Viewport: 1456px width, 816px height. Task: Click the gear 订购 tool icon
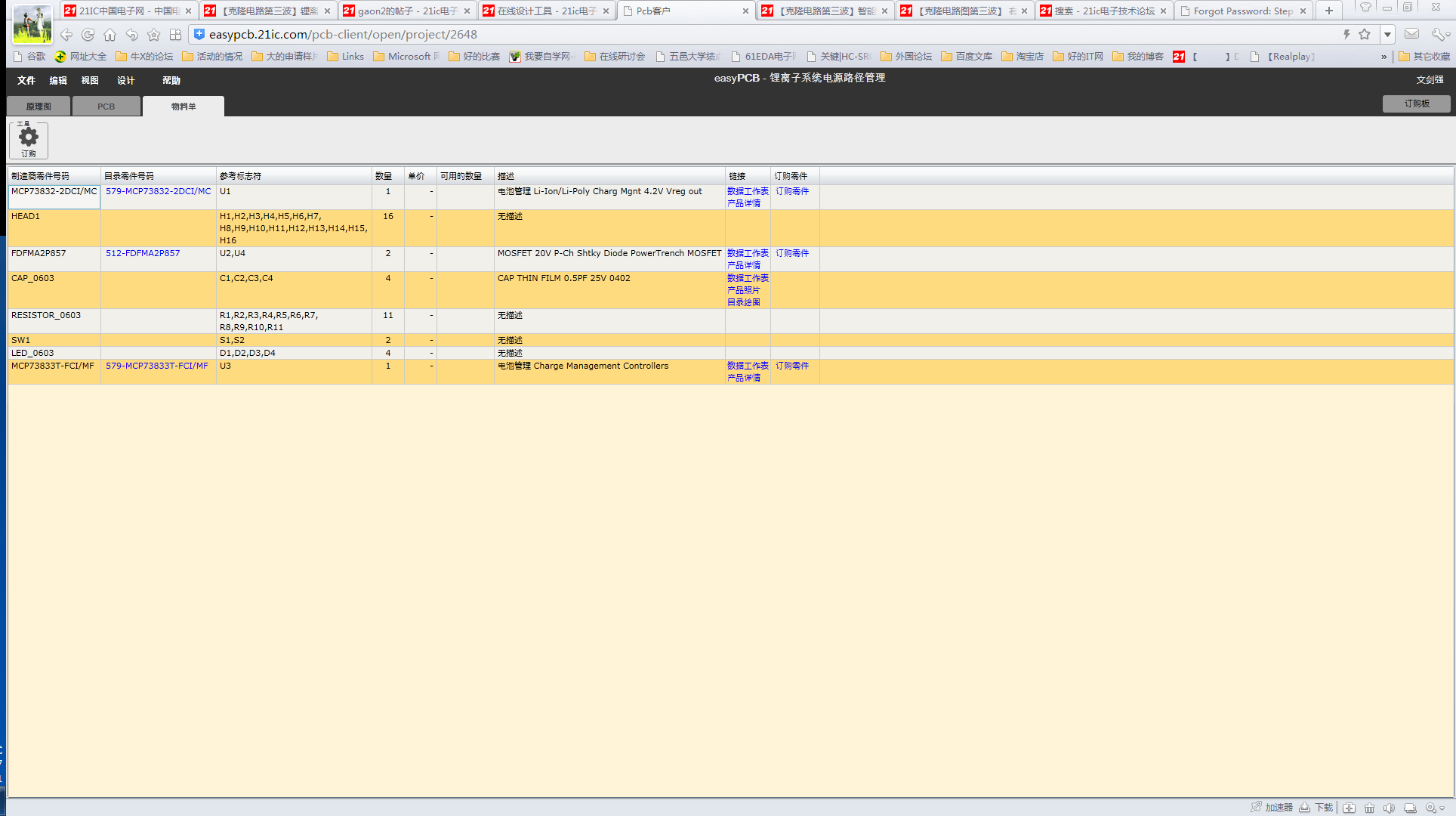[29, 141]
